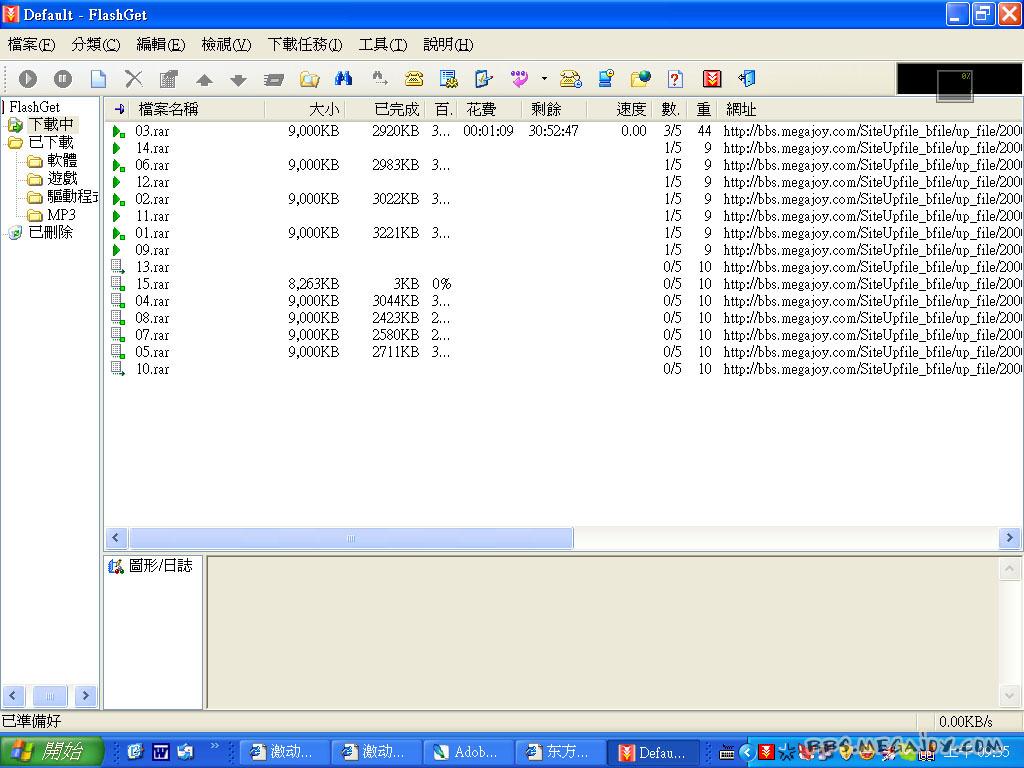Sort by 大小 column header
This screenshot has height=768, width=1024.
(305, 109)
